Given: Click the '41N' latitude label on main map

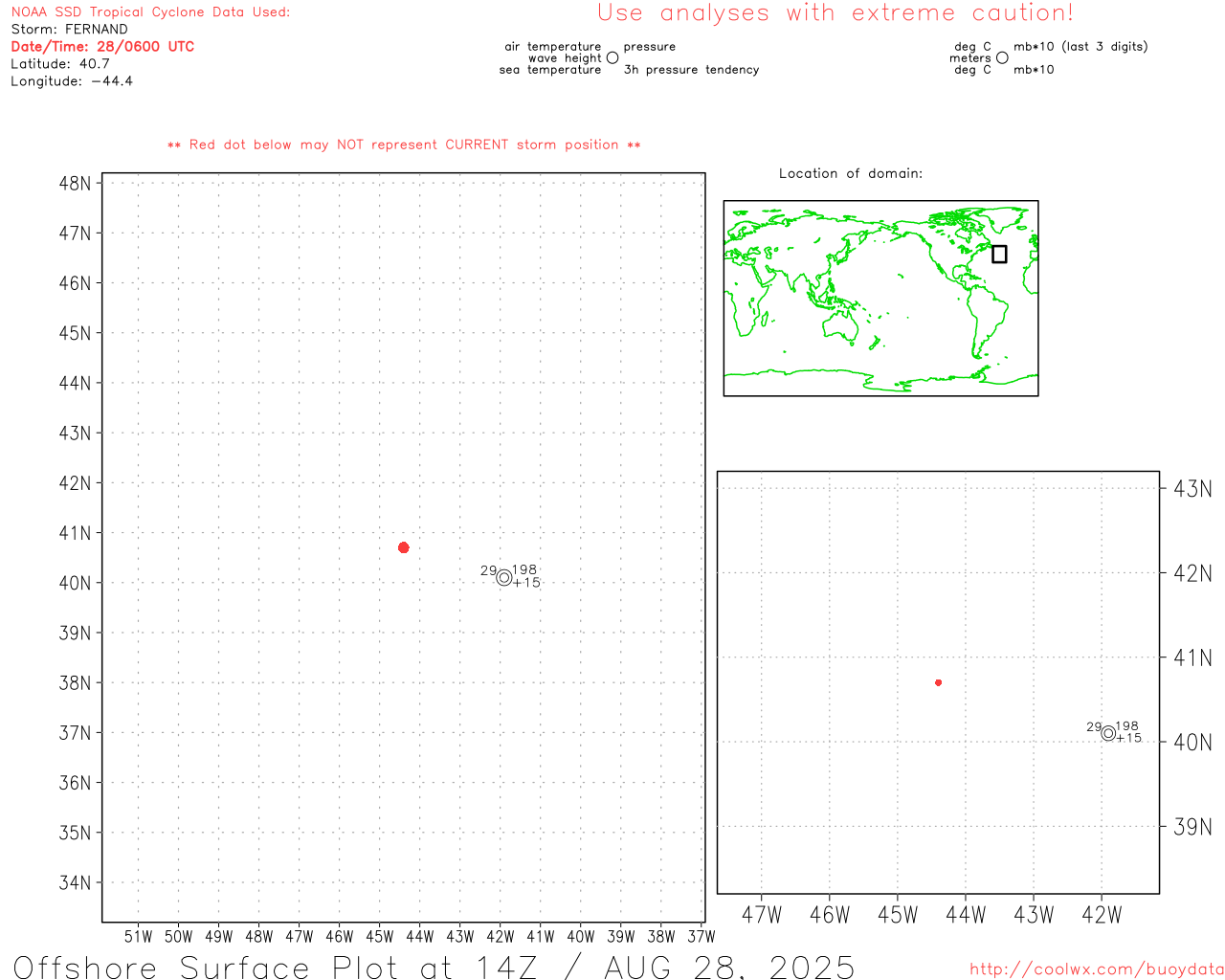Looking at the screenshot, I should click(75, 533).
